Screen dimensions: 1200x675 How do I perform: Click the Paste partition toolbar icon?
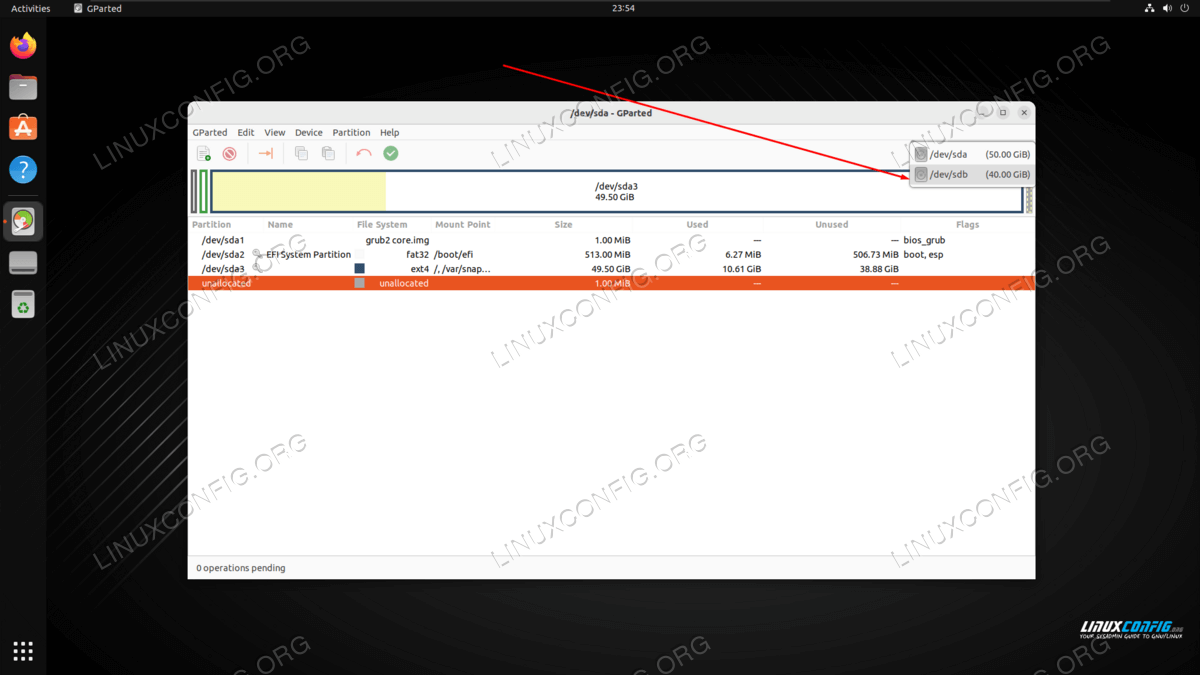pyautogui.click(x=328, y=154)
